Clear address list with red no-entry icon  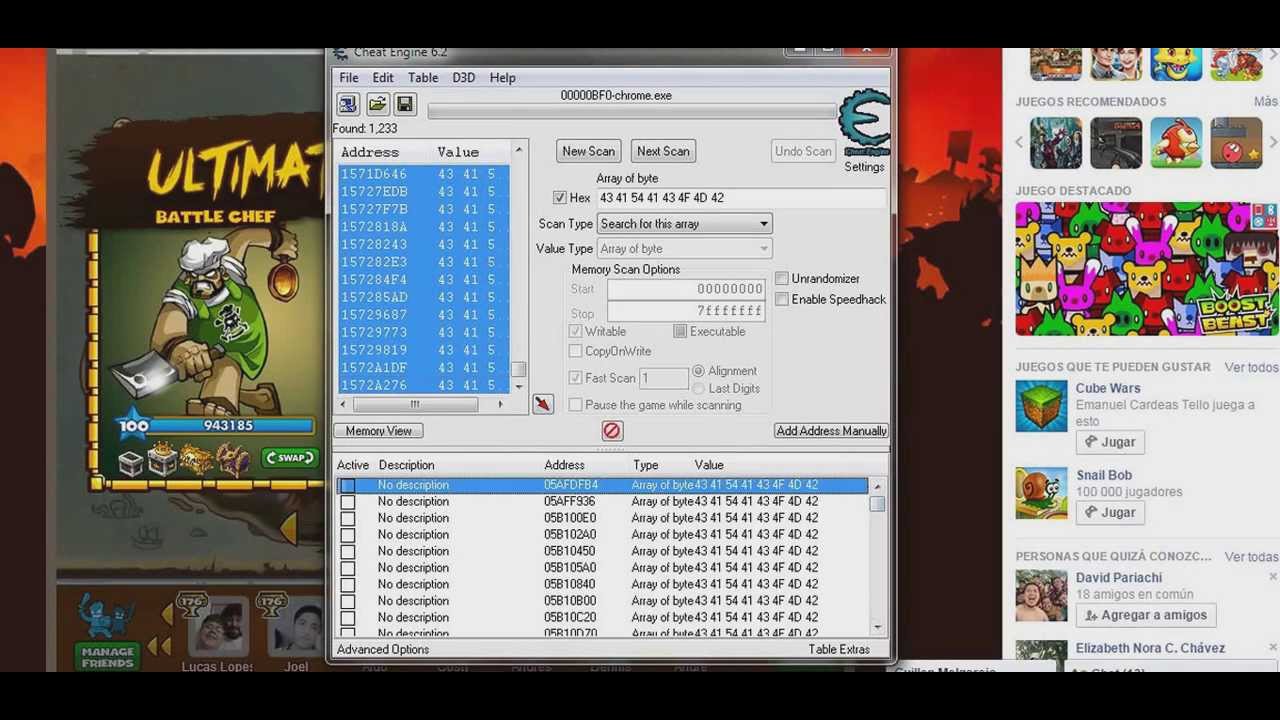(x=612, y=431)
